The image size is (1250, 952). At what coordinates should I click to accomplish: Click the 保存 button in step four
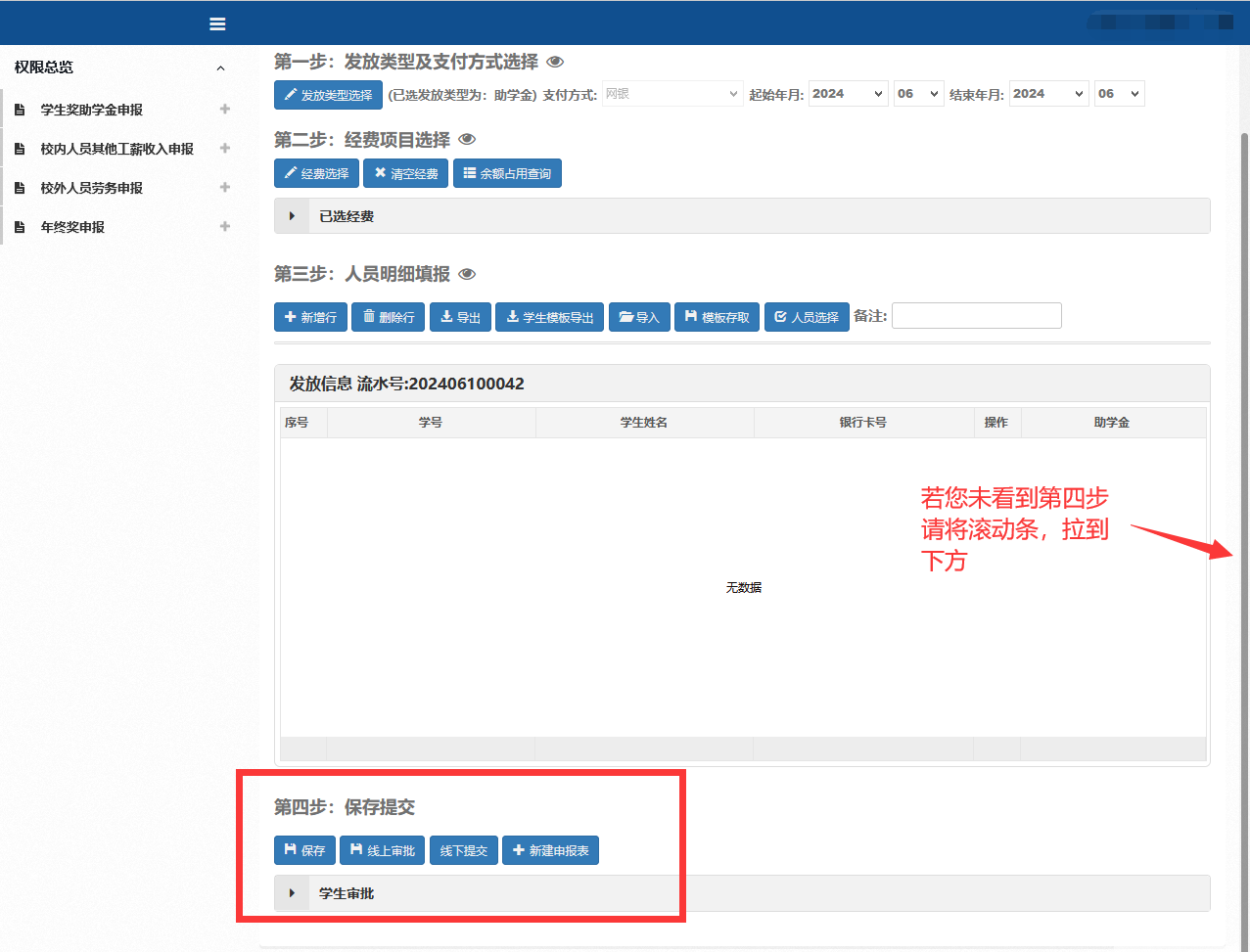[304, 850]
